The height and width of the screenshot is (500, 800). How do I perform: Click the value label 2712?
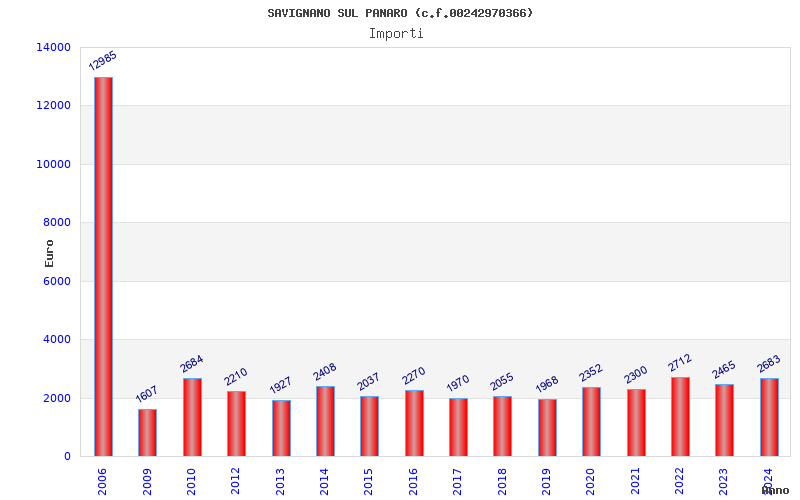point(680,363)
